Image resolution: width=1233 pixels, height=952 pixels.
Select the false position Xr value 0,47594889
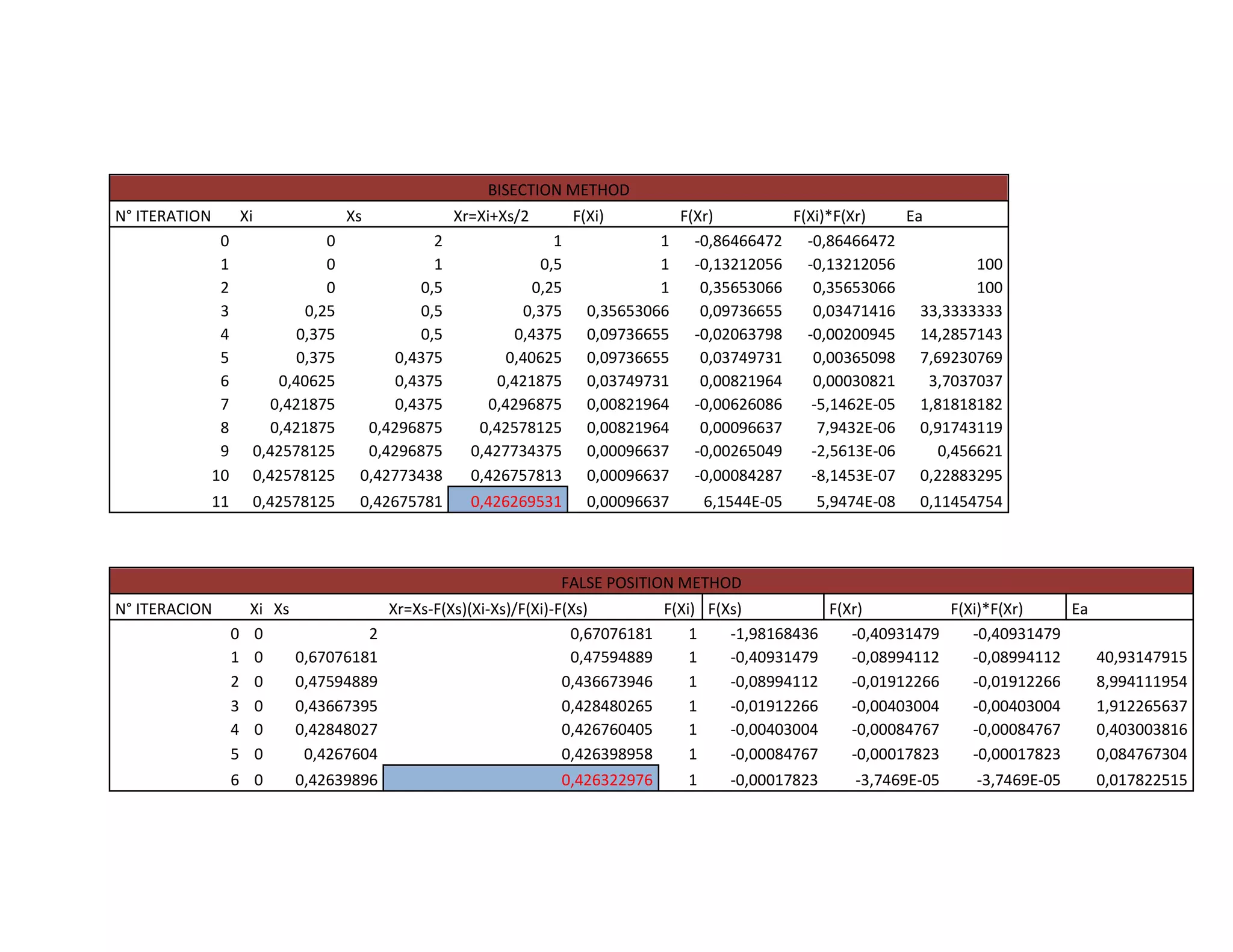click(x=611, y=658)
